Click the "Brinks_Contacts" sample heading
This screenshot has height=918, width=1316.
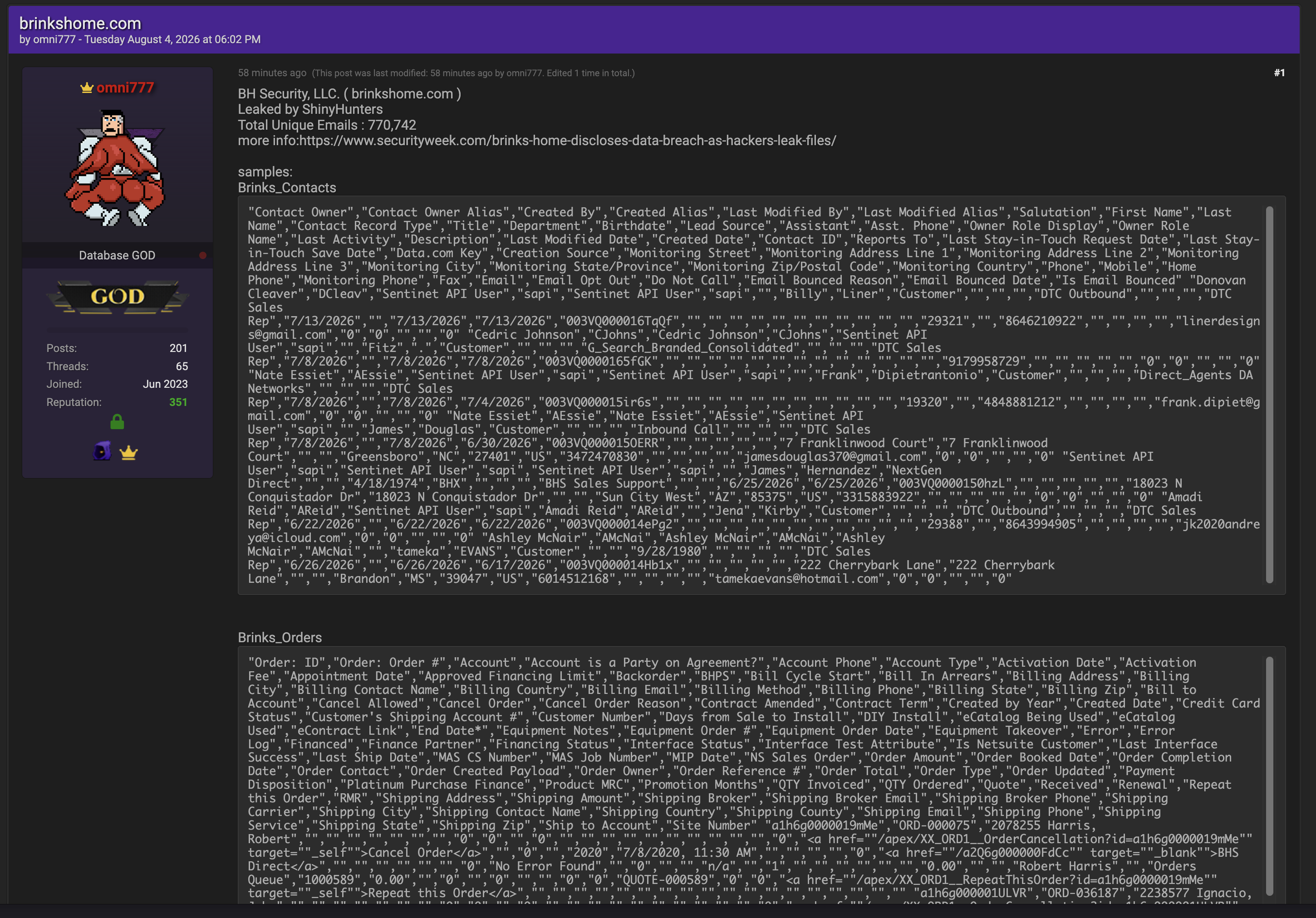pyautogui.click(x=287, y=187)
